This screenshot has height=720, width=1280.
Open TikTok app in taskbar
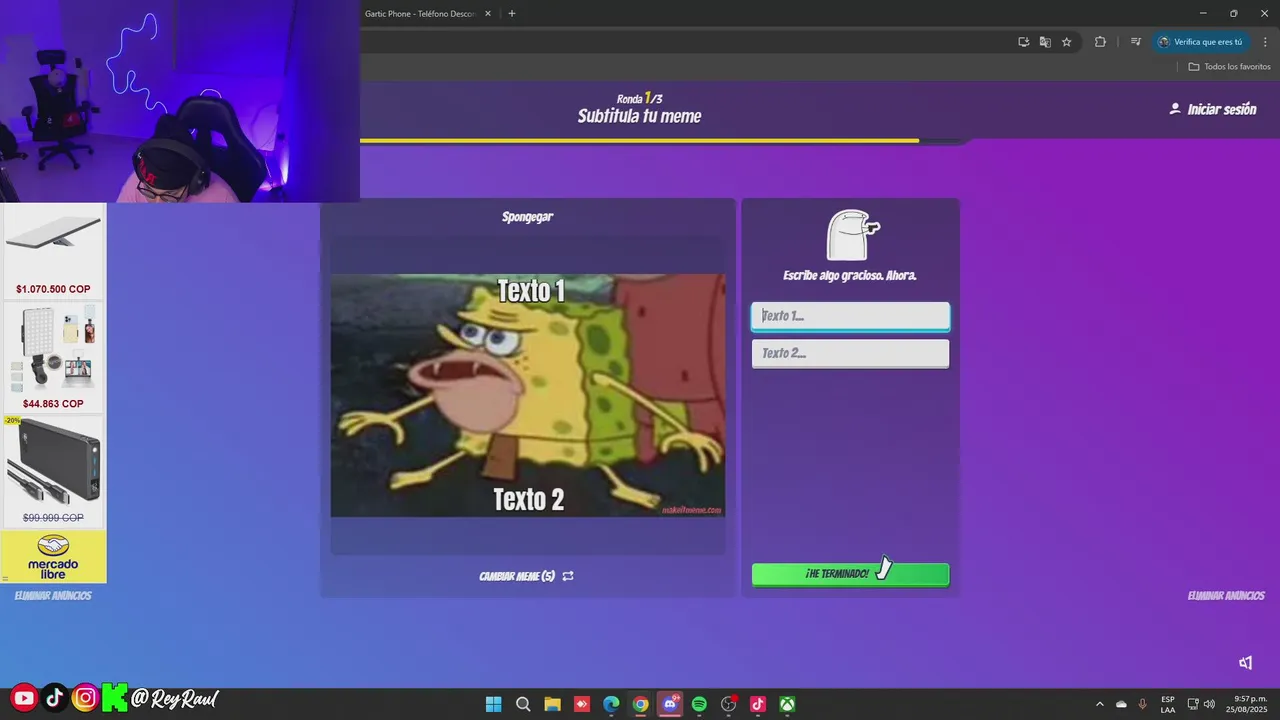tap(758, 704)
